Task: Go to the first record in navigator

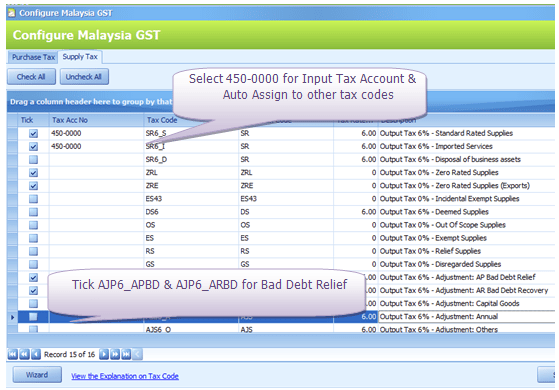Action: (12, 354)
